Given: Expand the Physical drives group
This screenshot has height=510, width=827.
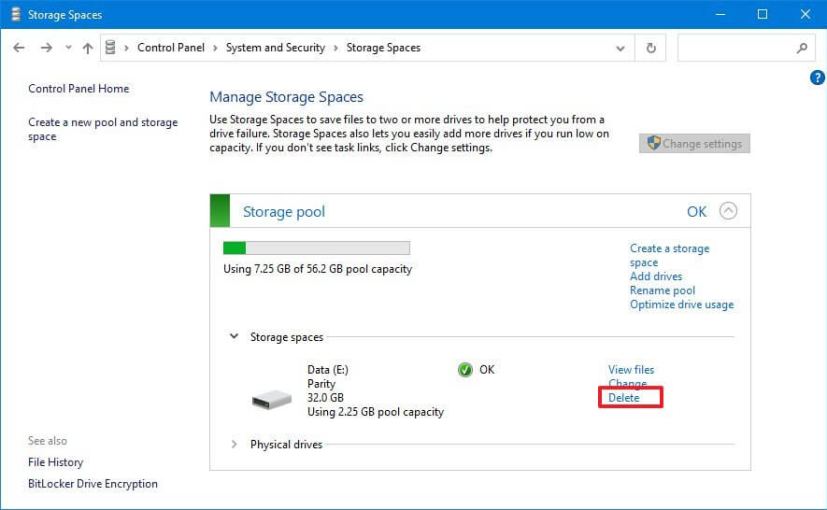Looking at the screenshot, I should point(234,444).
